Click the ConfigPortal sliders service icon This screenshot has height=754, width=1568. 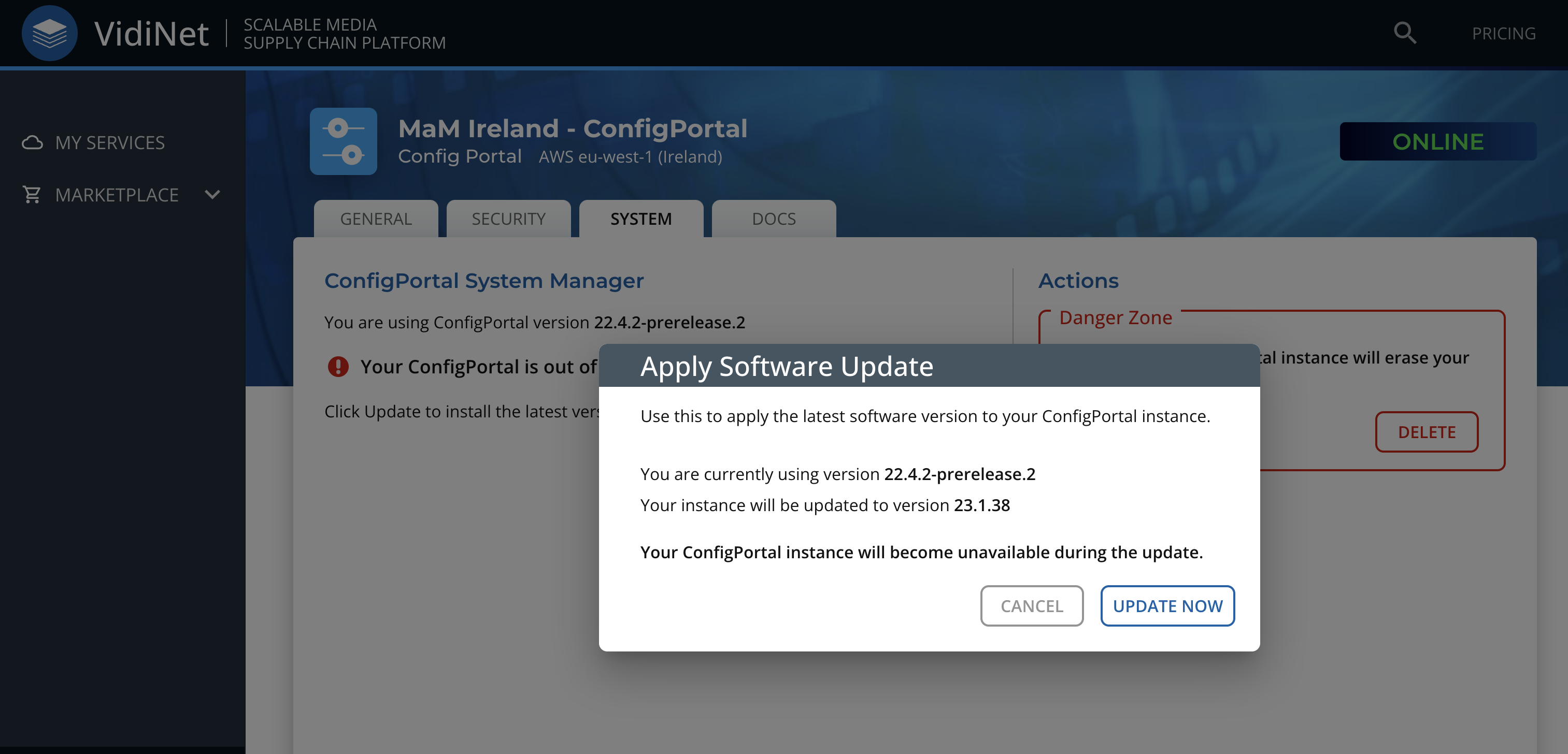[344, 141]
